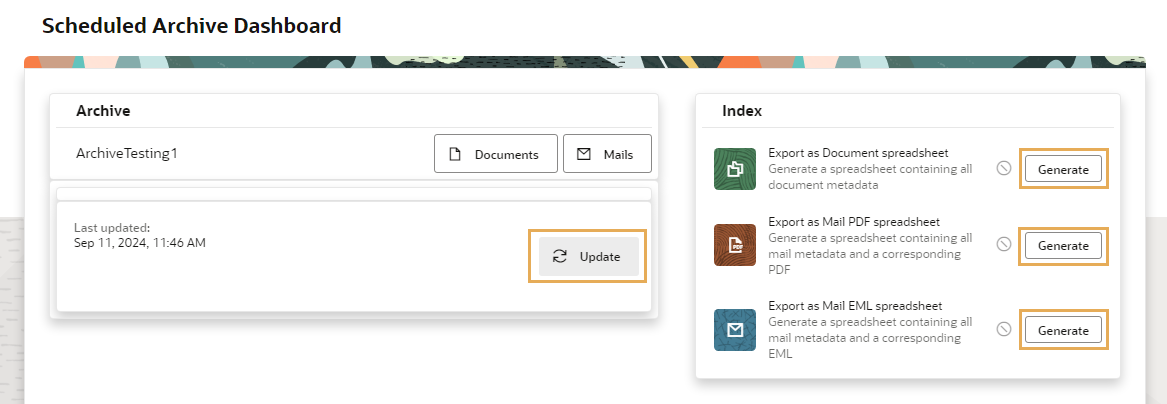Click the Export as Mail PDF spreadsheet title
Image resolution: width=1167 pixels, height=404 pixels.
point(854,222)
